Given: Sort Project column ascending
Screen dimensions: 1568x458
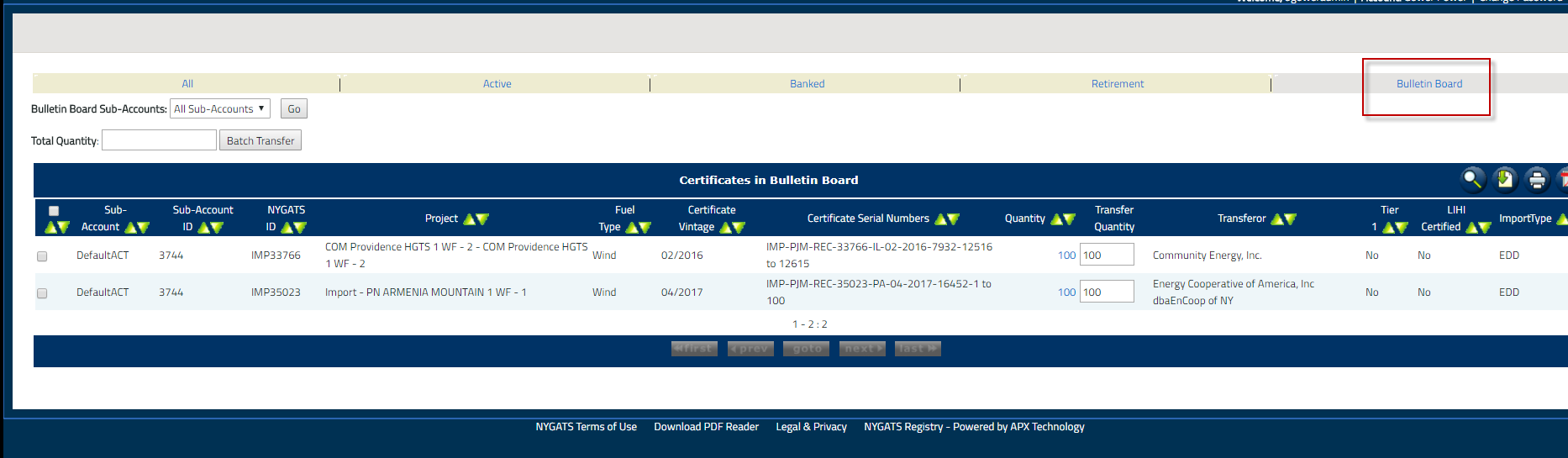Looking at the screenshot, I should (x=470, y=219).
